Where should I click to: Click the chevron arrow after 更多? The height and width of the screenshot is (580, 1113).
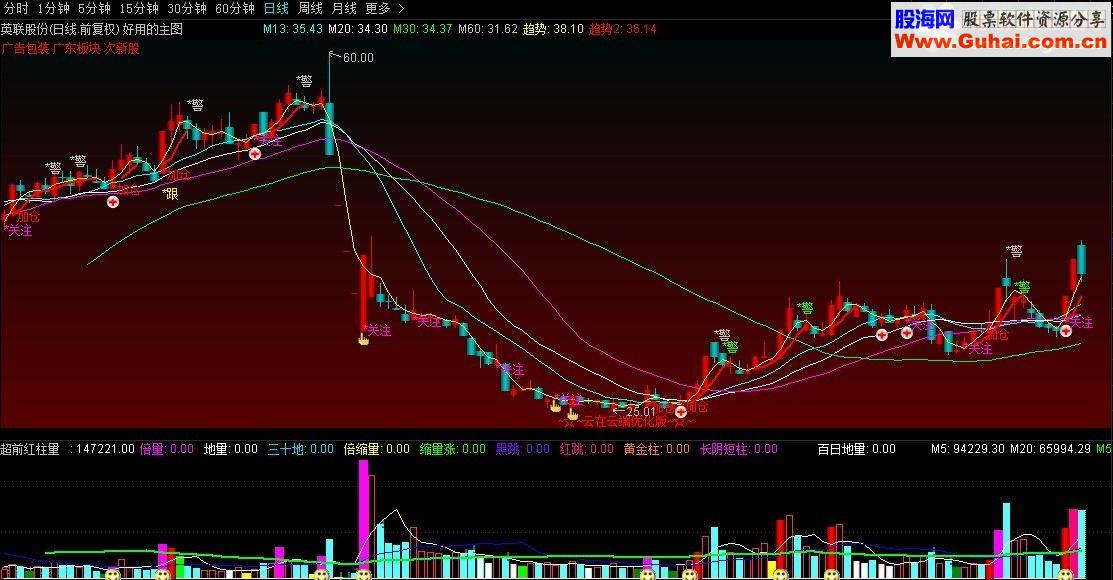(401, 9)
